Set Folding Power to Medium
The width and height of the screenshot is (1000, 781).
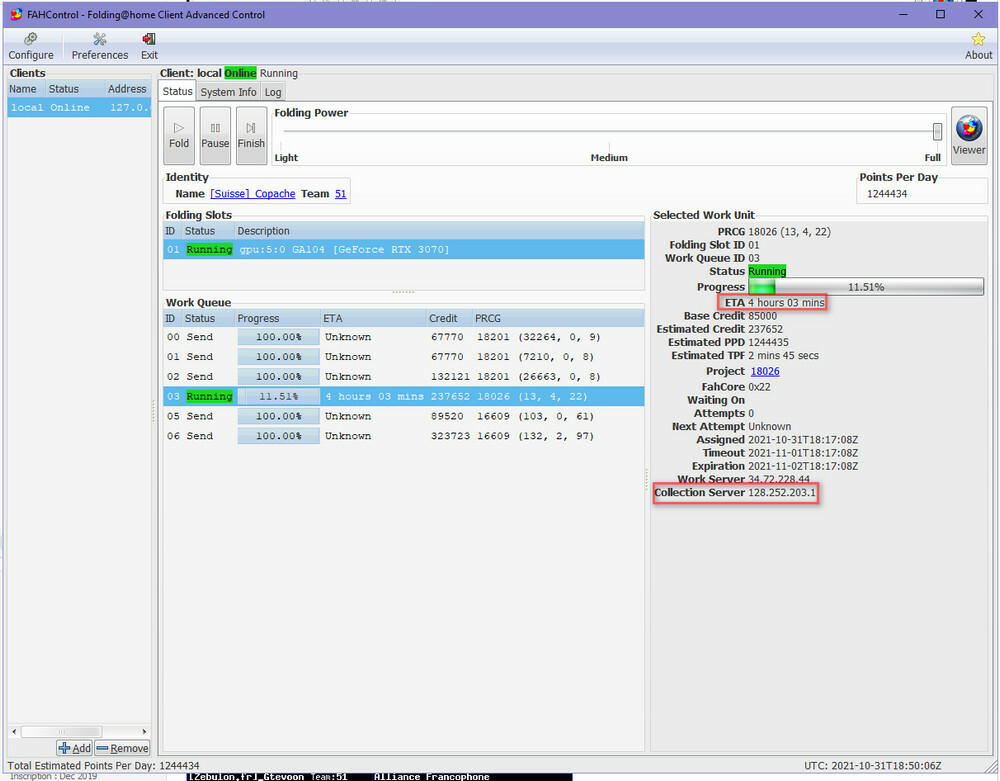[x=609, y=157]
